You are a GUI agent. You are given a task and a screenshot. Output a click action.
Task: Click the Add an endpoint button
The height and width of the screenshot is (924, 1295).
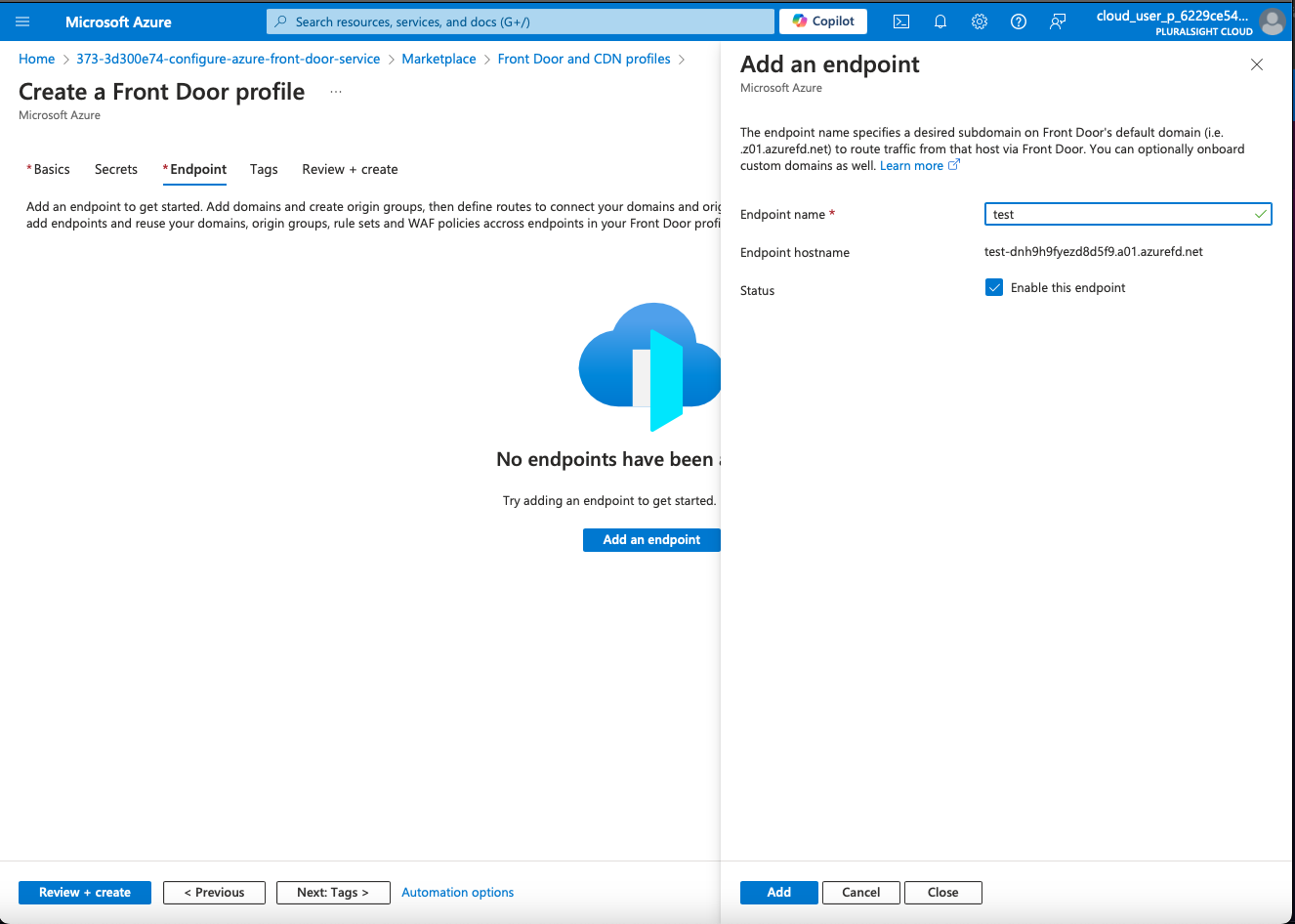pos(651,539)
